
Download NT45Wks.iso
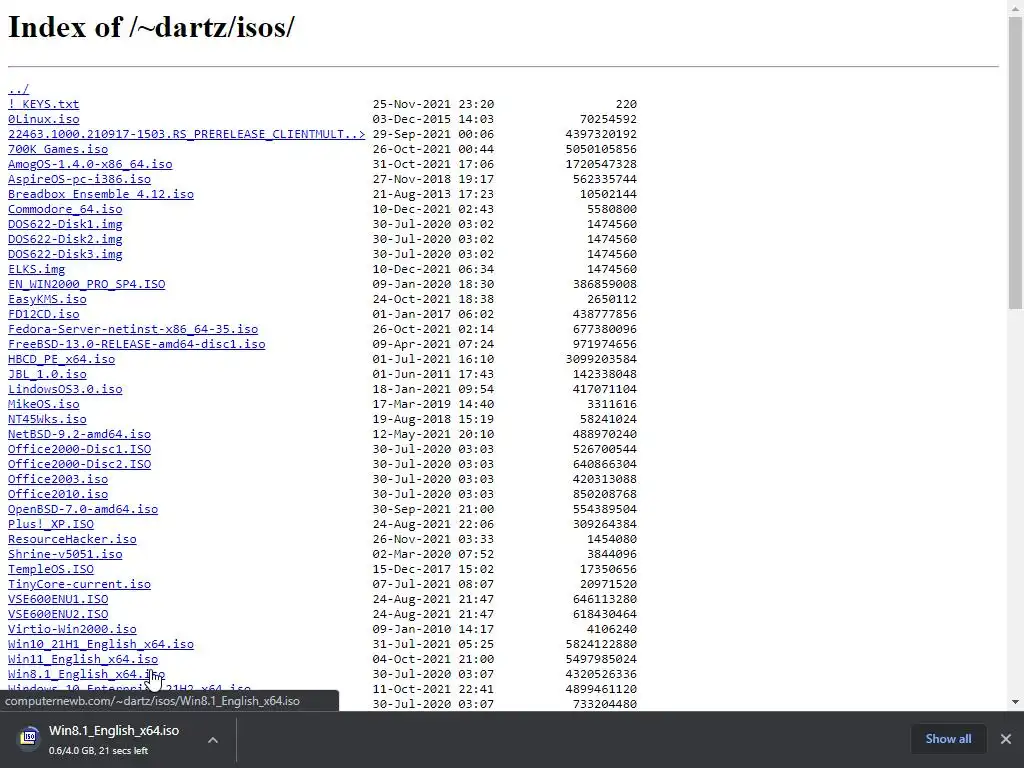point(47,419)
